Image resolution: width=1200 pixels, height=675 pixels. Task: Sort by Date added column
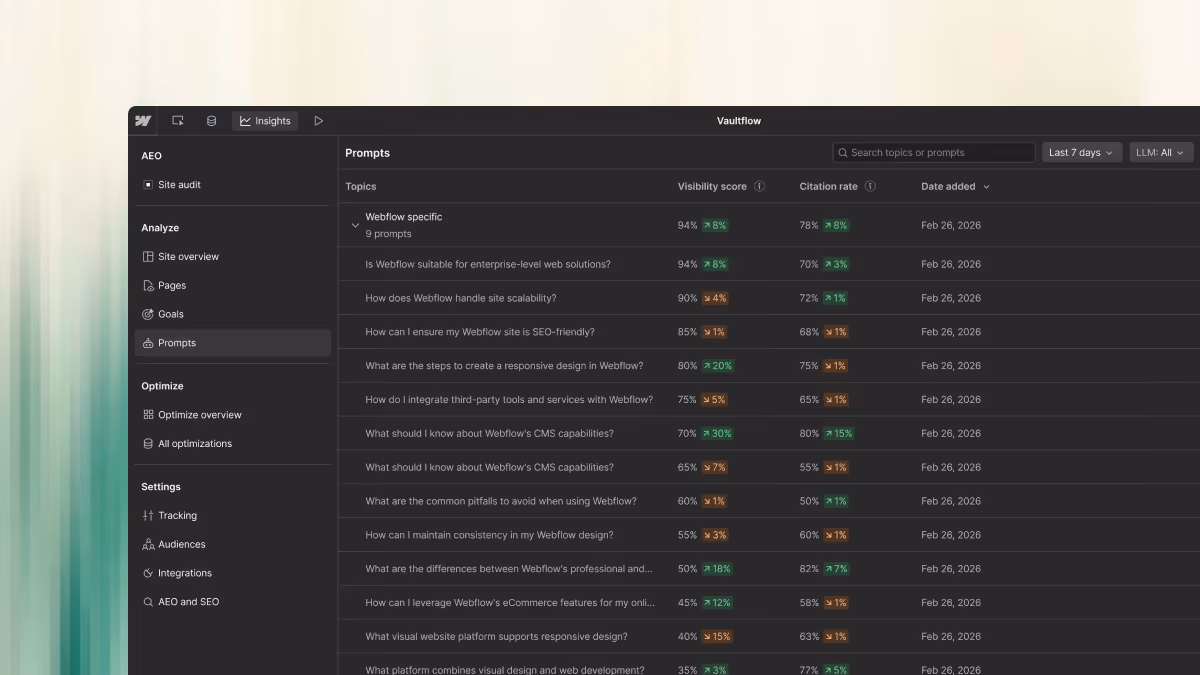tap(955, 187)
